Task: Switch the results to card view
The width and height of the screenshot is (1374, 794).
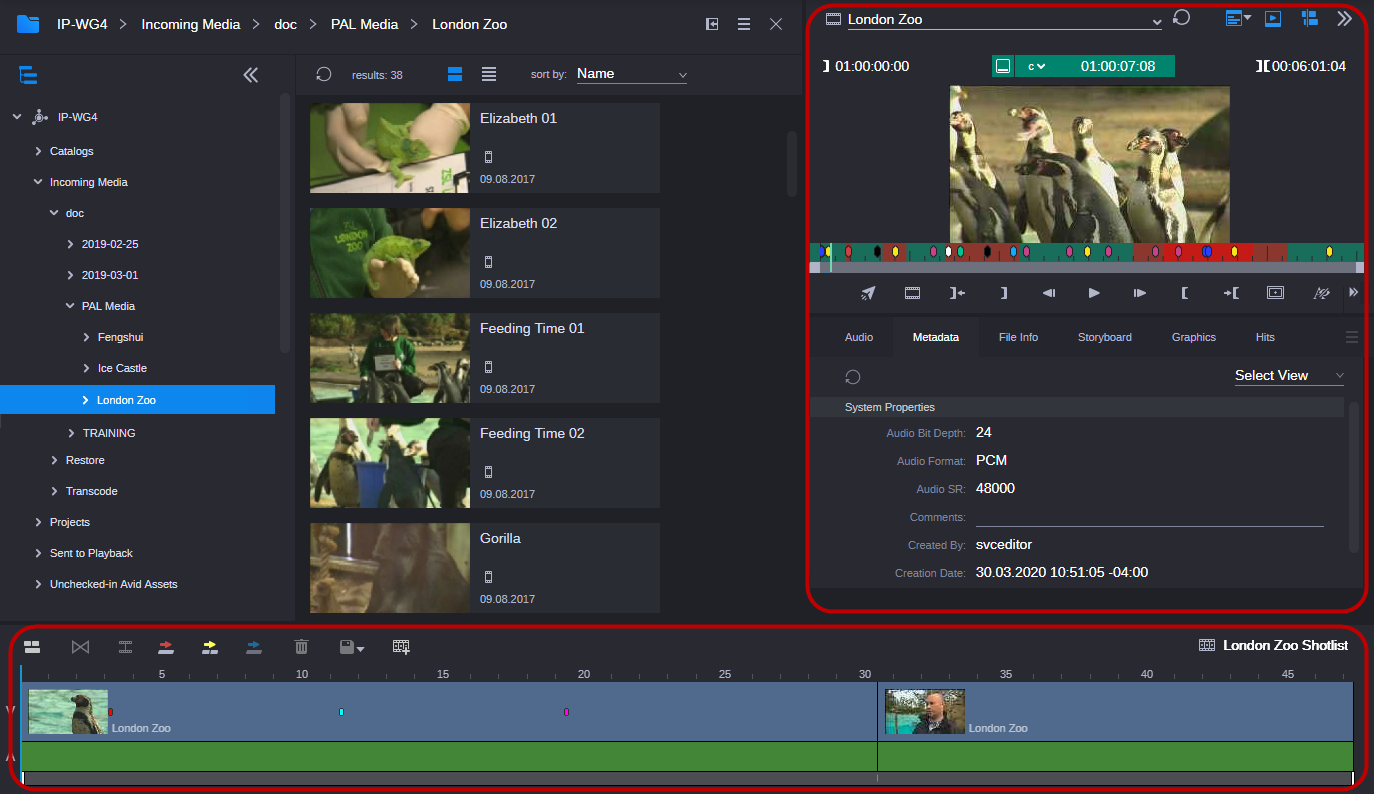Action: point(455,74)
